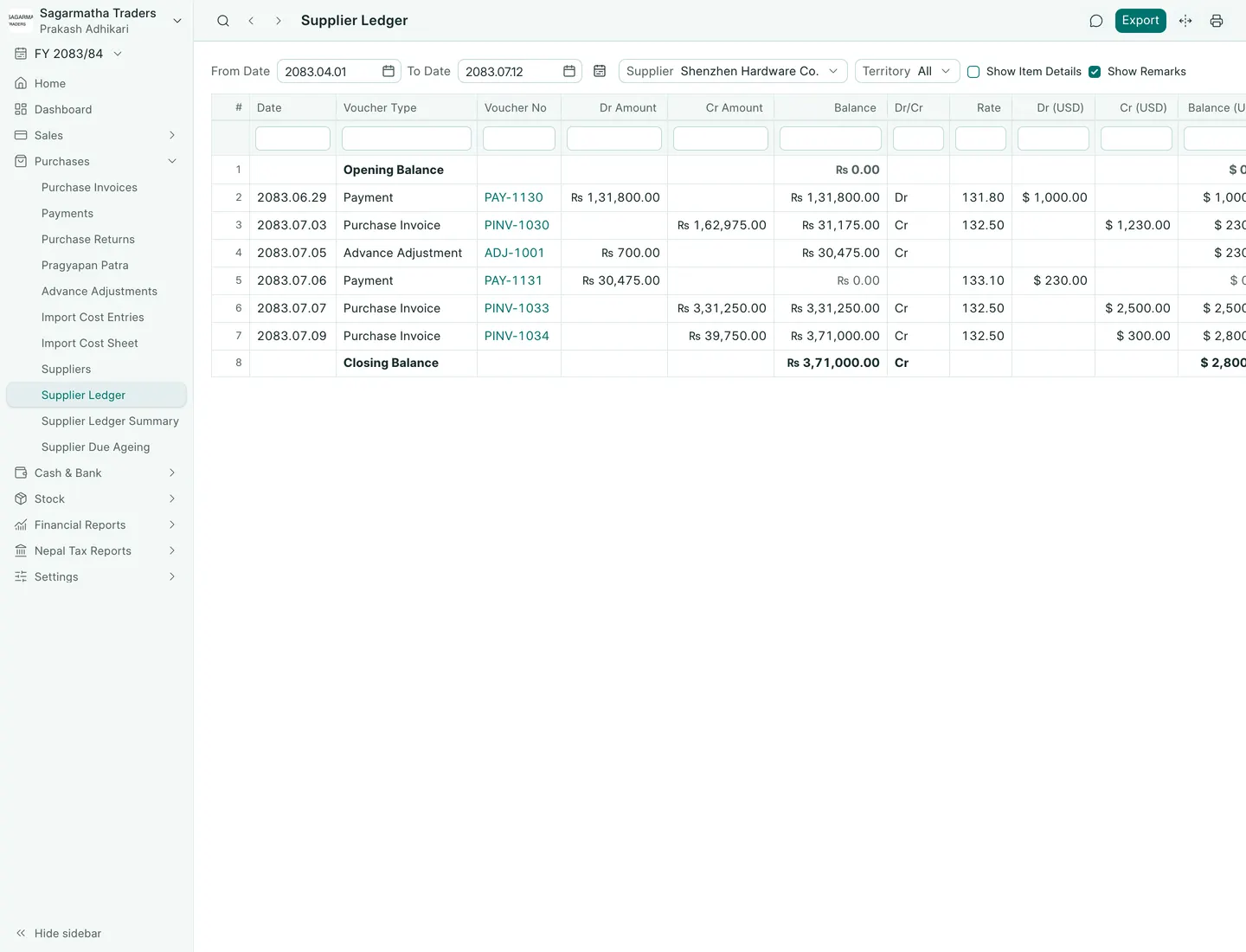Open the Supplier dropdown
The width and height of the screenshot is (1246, 952).
pyautogui.click(x=733, y=71)
